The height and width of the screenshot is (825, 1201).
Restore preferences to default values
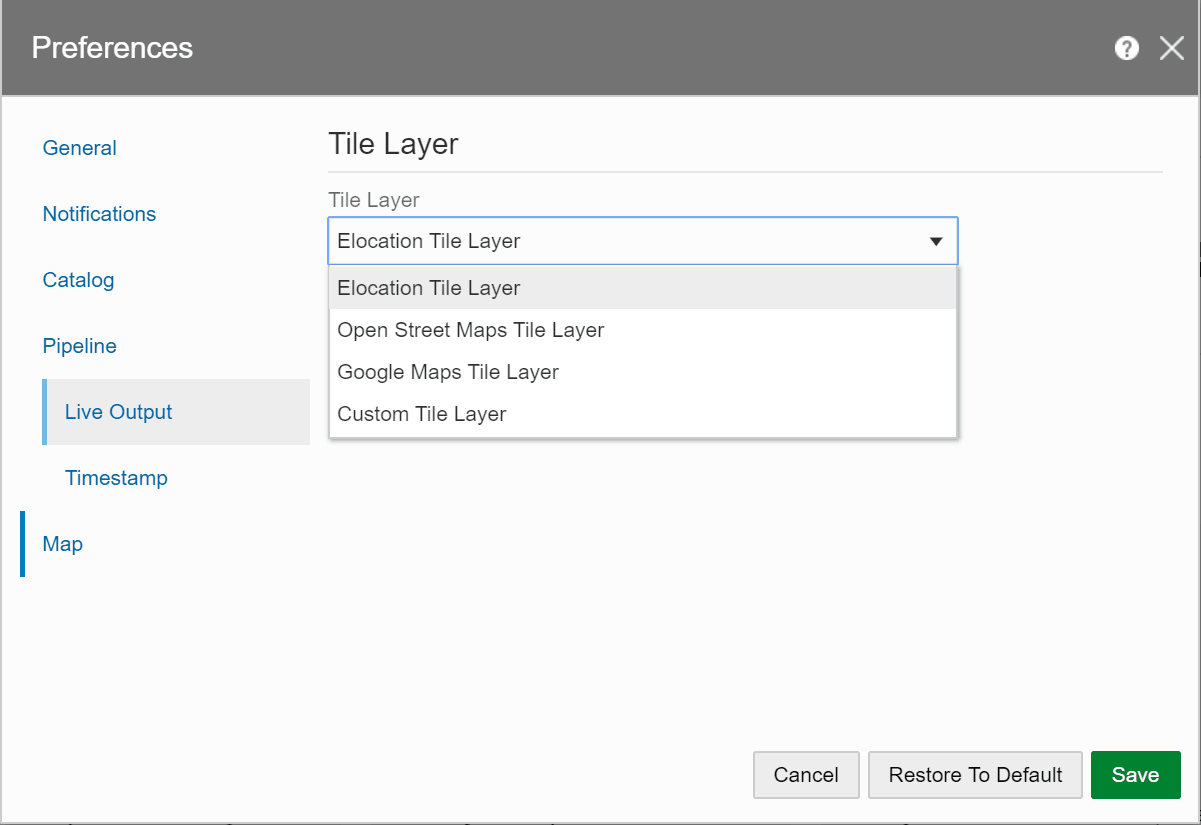[975, 774]
